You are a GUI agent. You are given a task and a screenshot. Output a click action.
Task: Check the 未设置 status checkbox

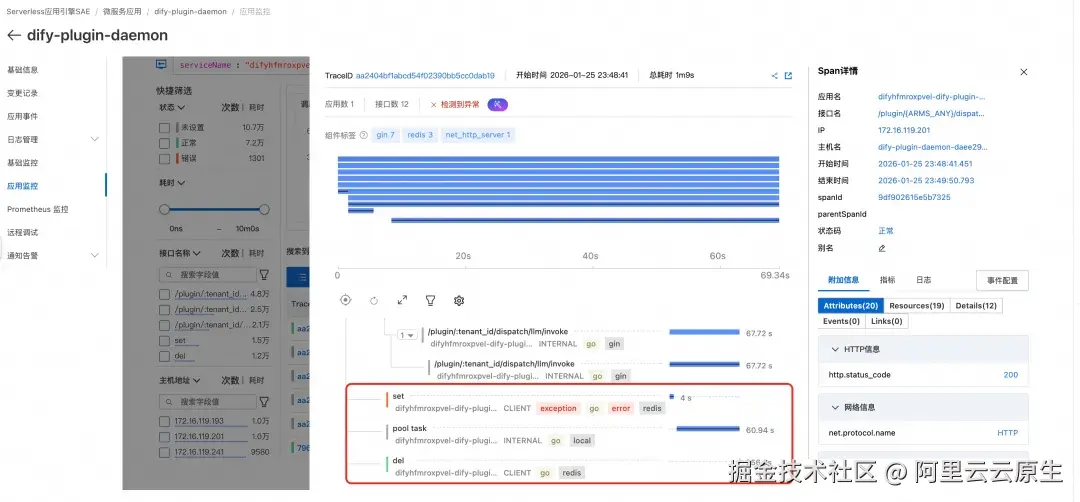(164, 127)
